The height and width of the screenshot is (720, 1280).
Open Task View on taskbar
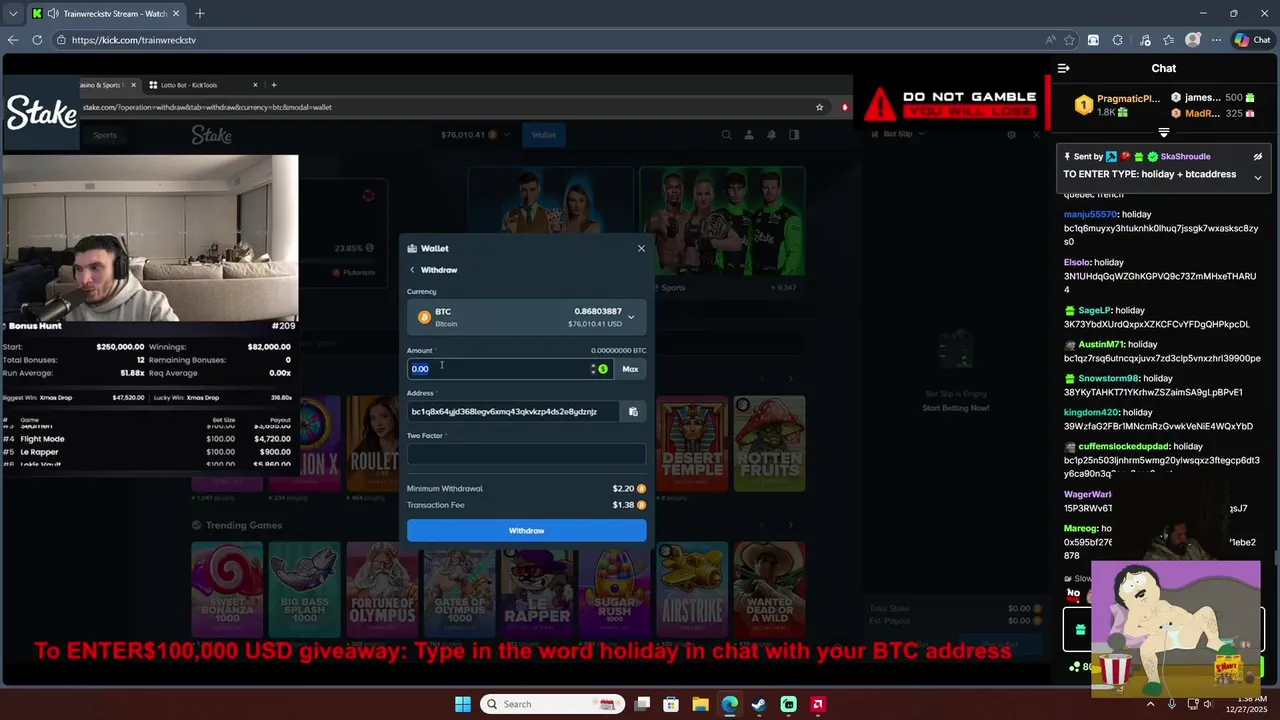(643, 704)
